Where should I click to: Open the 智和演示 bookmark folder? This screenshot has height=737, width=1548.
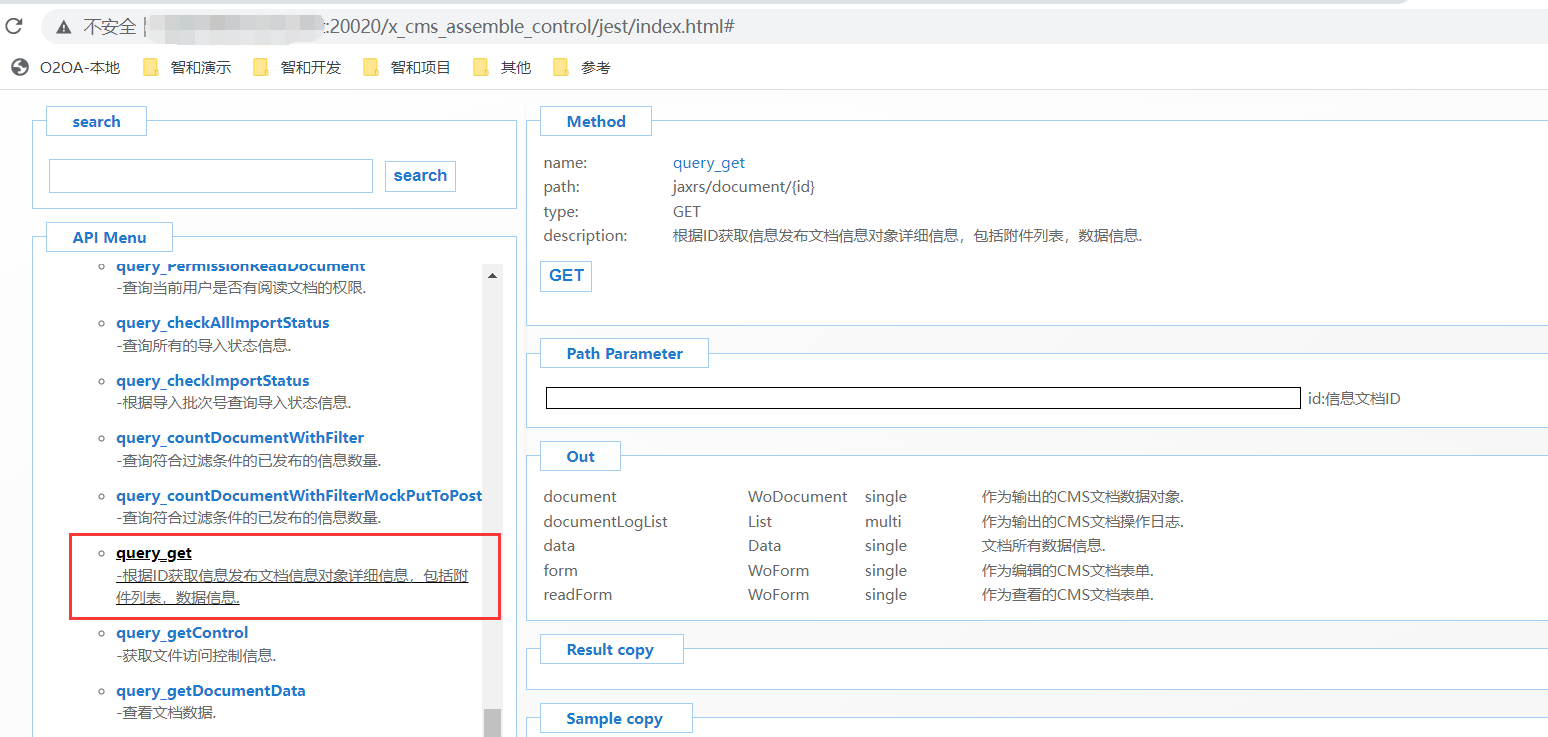click(x=188, y=67)
